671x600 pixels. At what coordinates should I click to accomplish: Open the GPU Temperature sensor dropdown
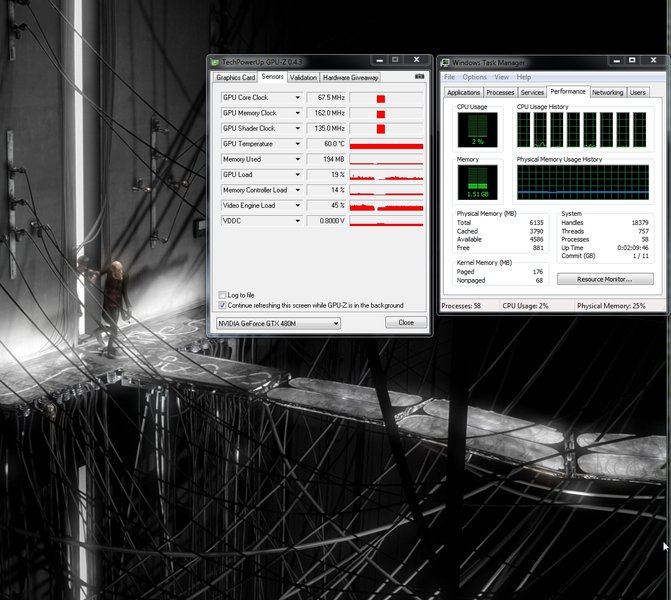pos(298,144)
